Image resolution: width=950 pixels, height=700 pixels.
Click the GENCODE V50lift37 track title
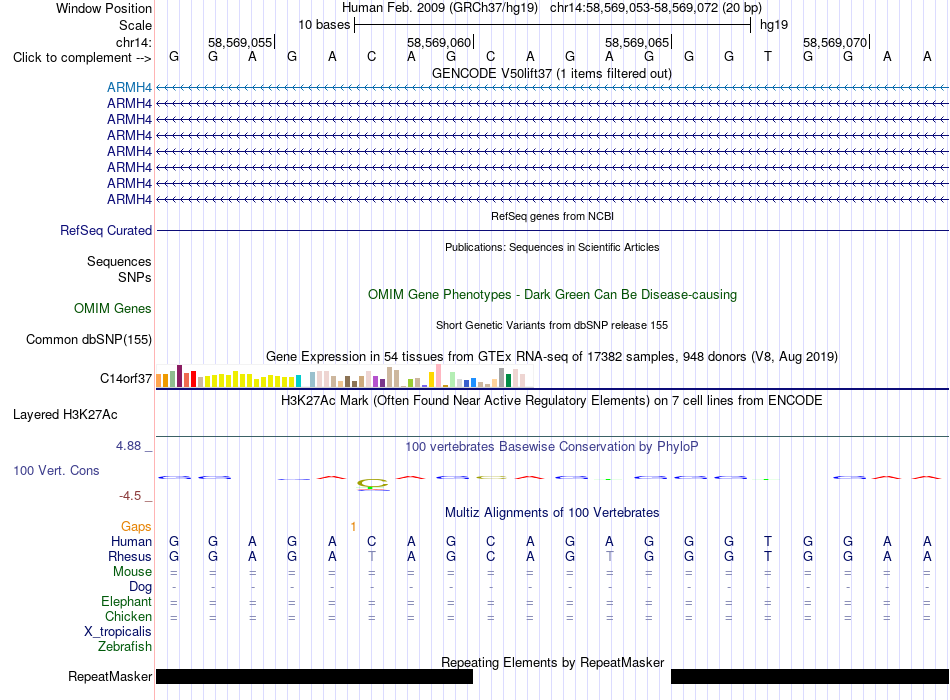pos(551,73)
